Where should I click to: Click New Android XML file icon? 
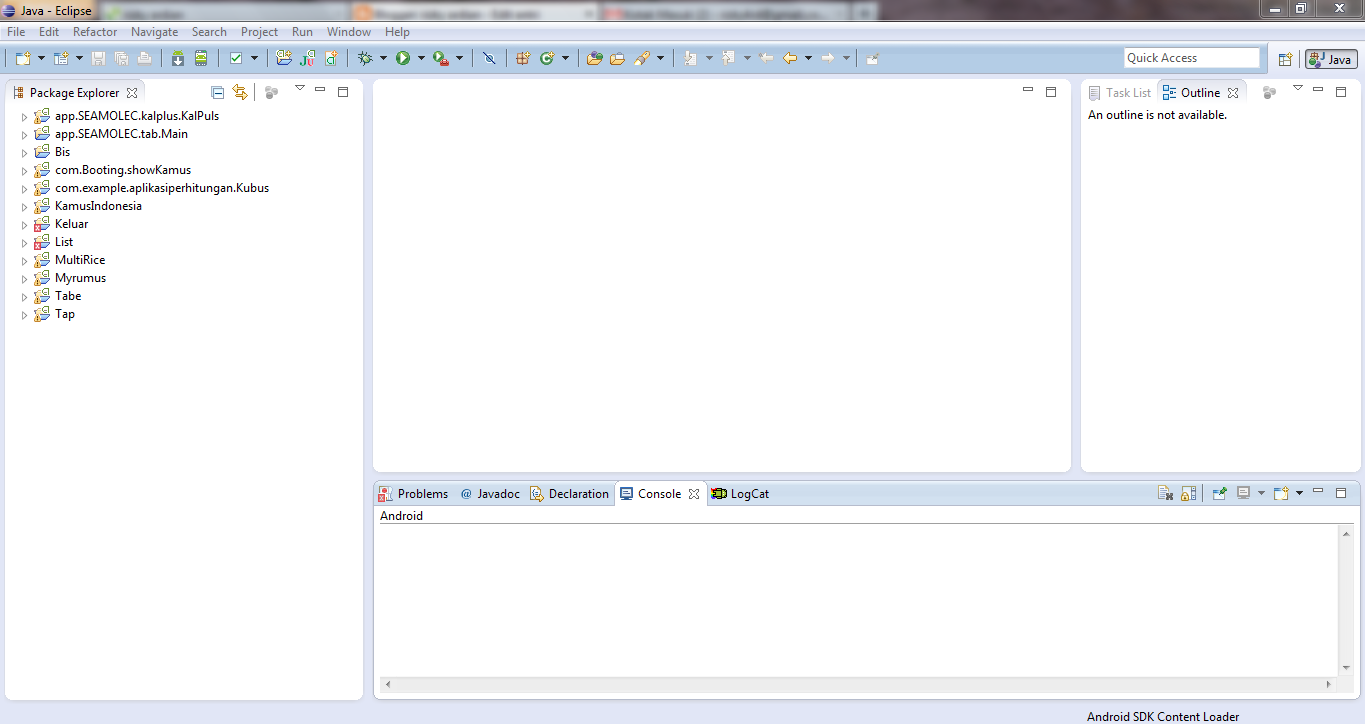[x=331, y=59]
